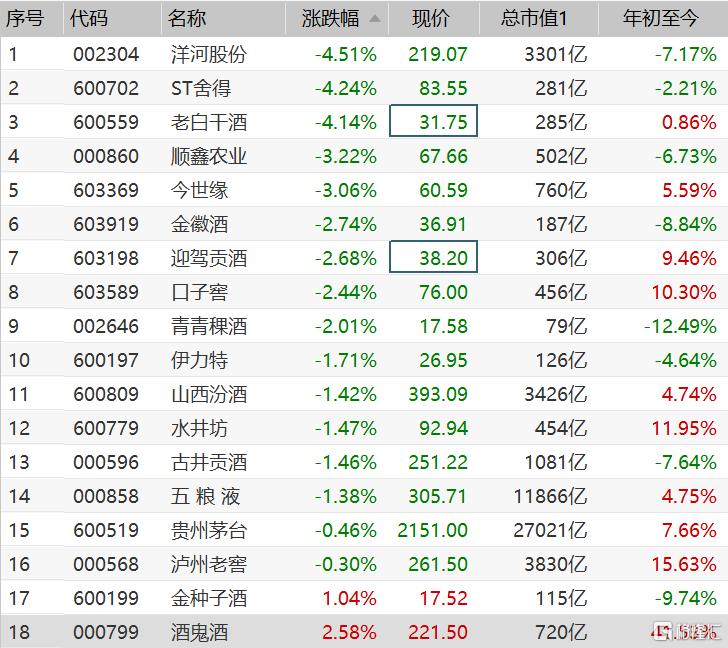
Task: Sort by the 现价 column header
Action: click(431, 19)
